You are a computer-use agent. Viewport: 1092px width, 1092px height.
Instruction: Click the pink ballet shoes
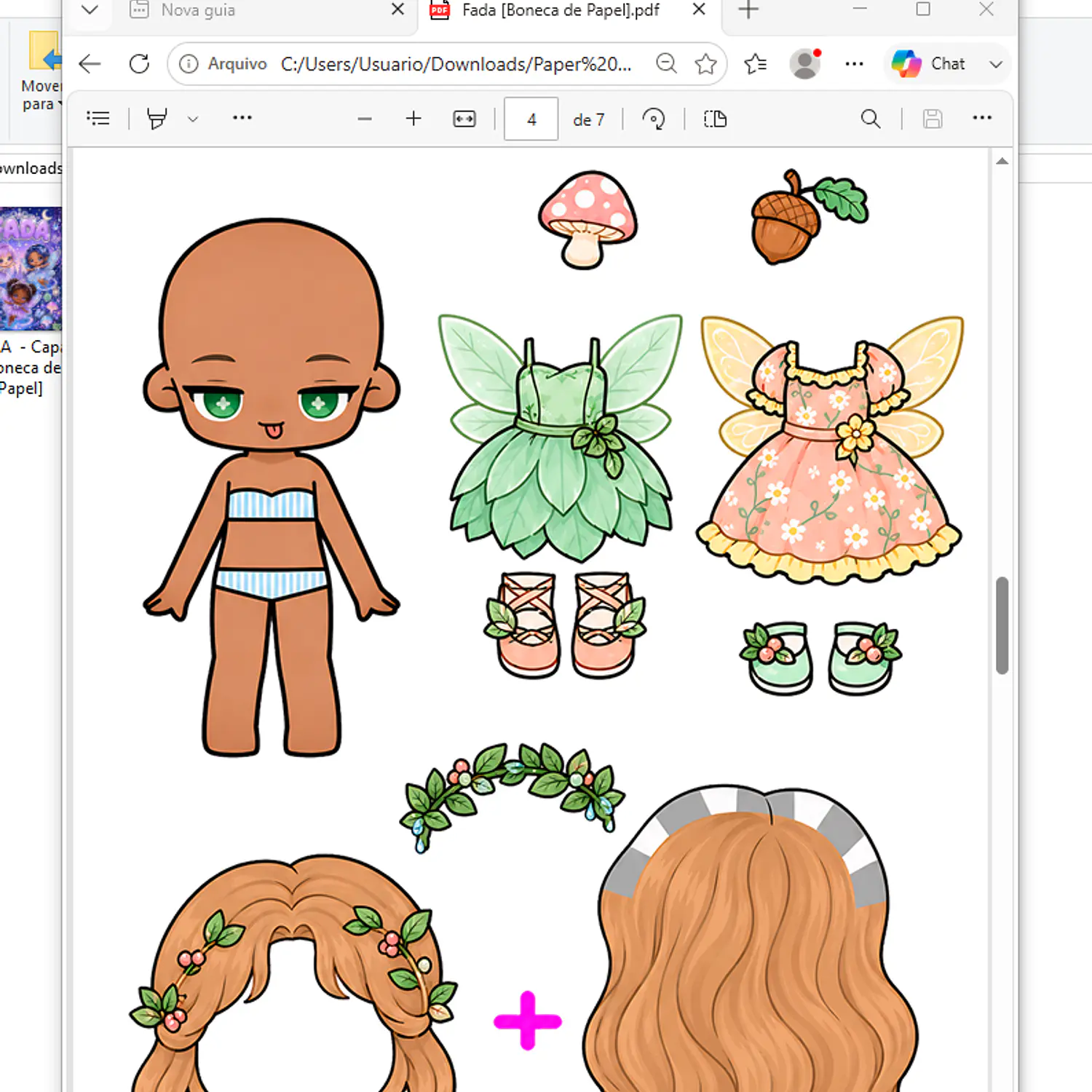tap(565, 625)
